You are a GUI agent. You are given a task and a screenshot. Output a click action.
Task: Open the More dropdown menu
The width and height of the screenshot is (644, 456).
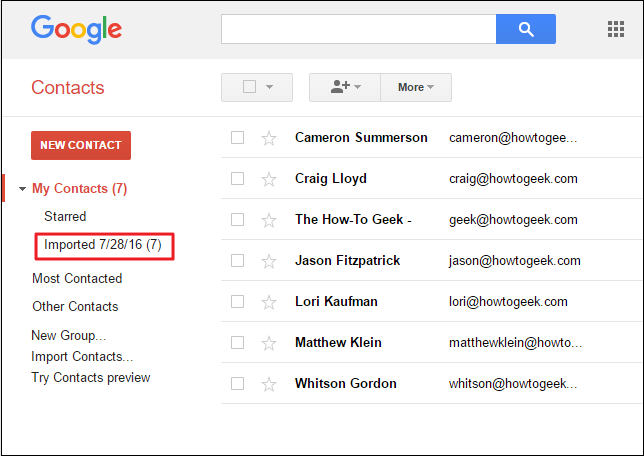coord(416,87)
